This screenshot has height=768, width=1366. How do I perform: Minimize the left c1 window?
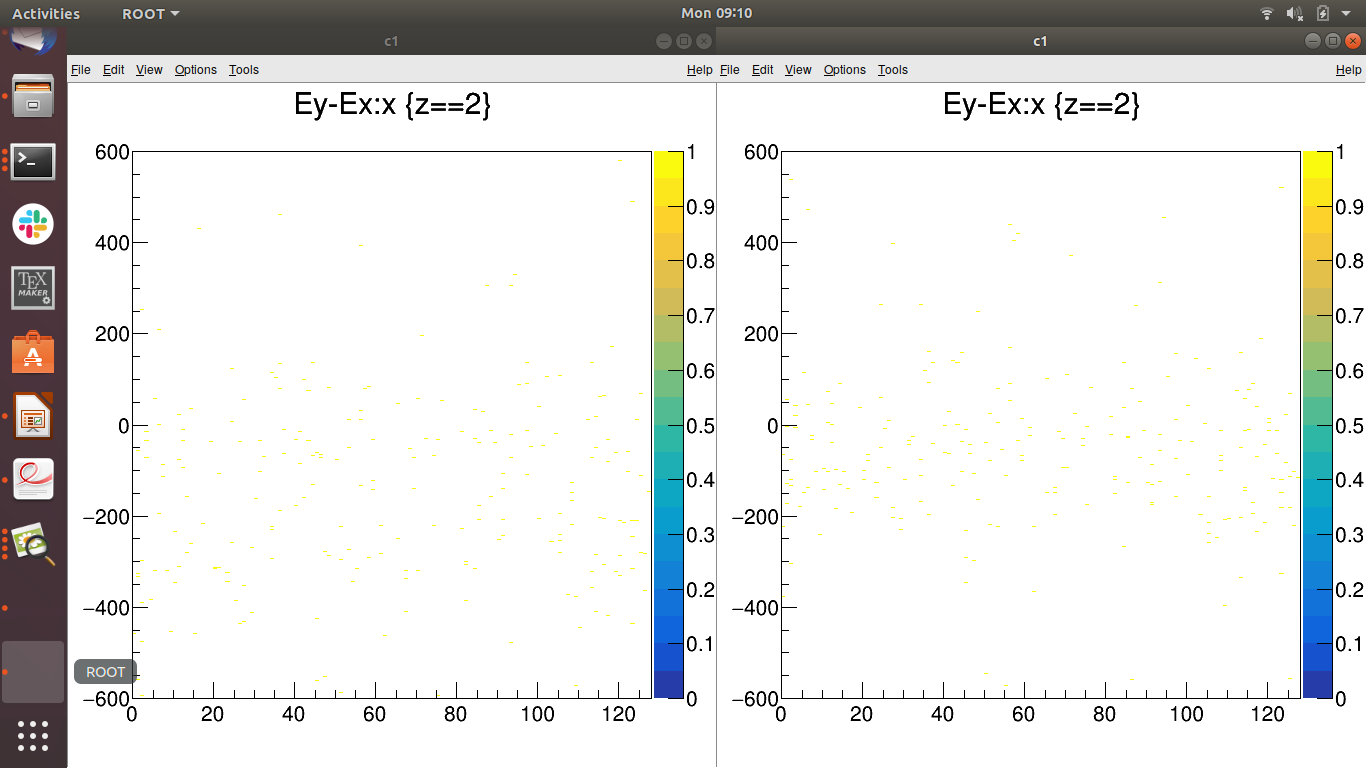click(664, 41)
